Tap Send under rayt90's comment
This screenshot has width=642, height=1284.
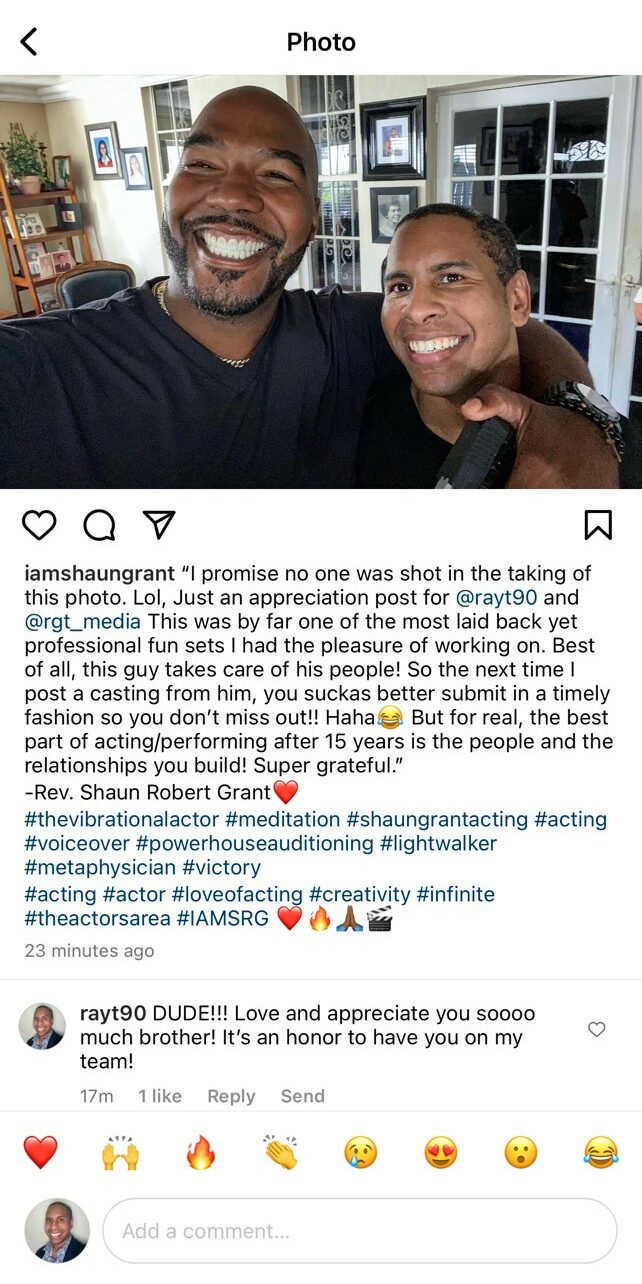click(x=302, y=1096)
